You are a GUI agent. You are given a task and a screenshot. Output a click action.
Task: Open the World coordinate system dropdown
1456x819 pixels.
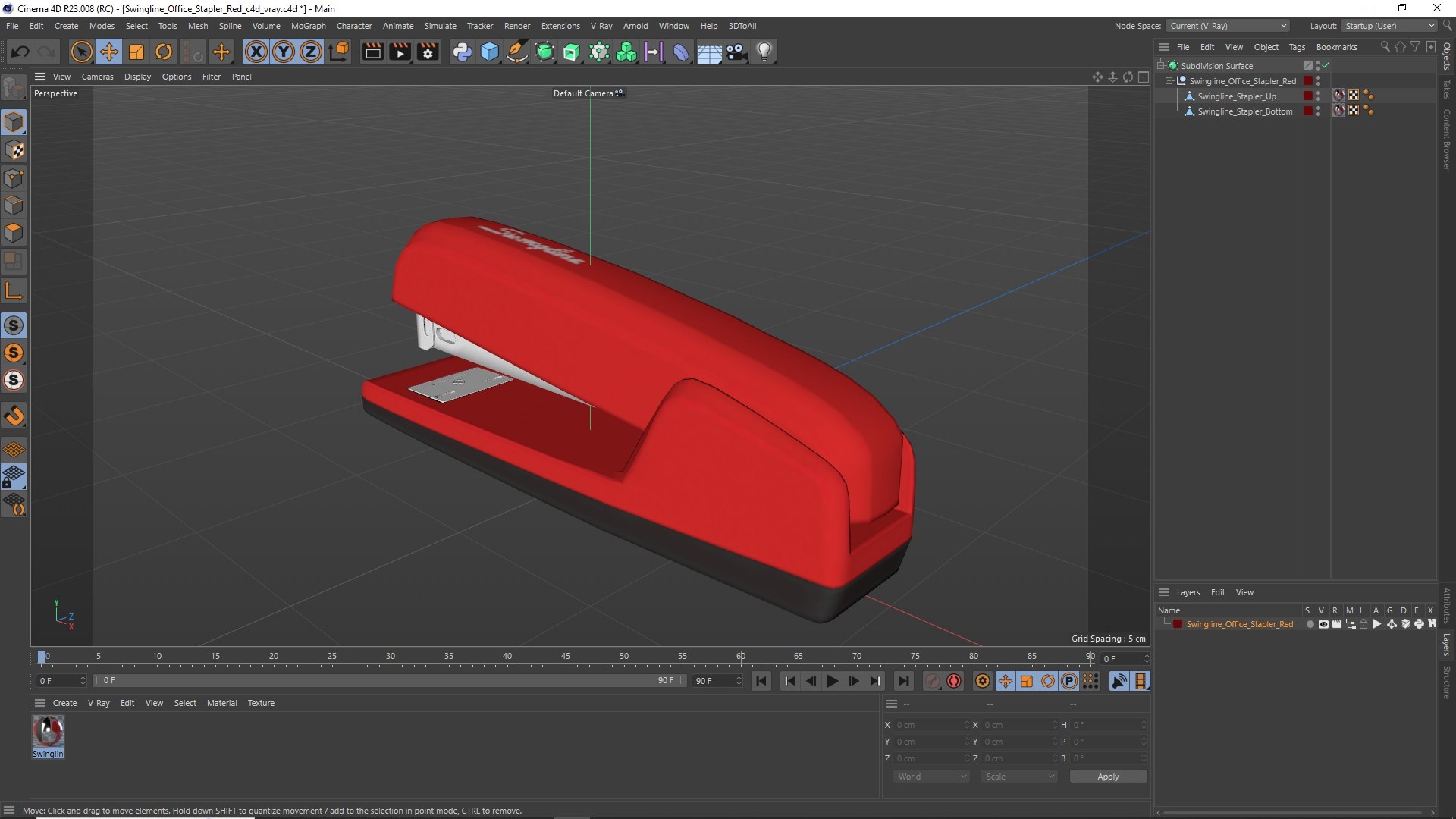coord(931,777)
